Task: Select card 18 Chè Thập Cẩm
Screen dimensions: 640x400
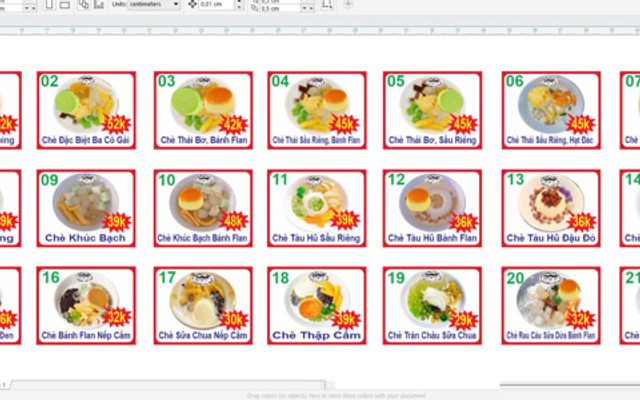Action: (x=315, y=305)
